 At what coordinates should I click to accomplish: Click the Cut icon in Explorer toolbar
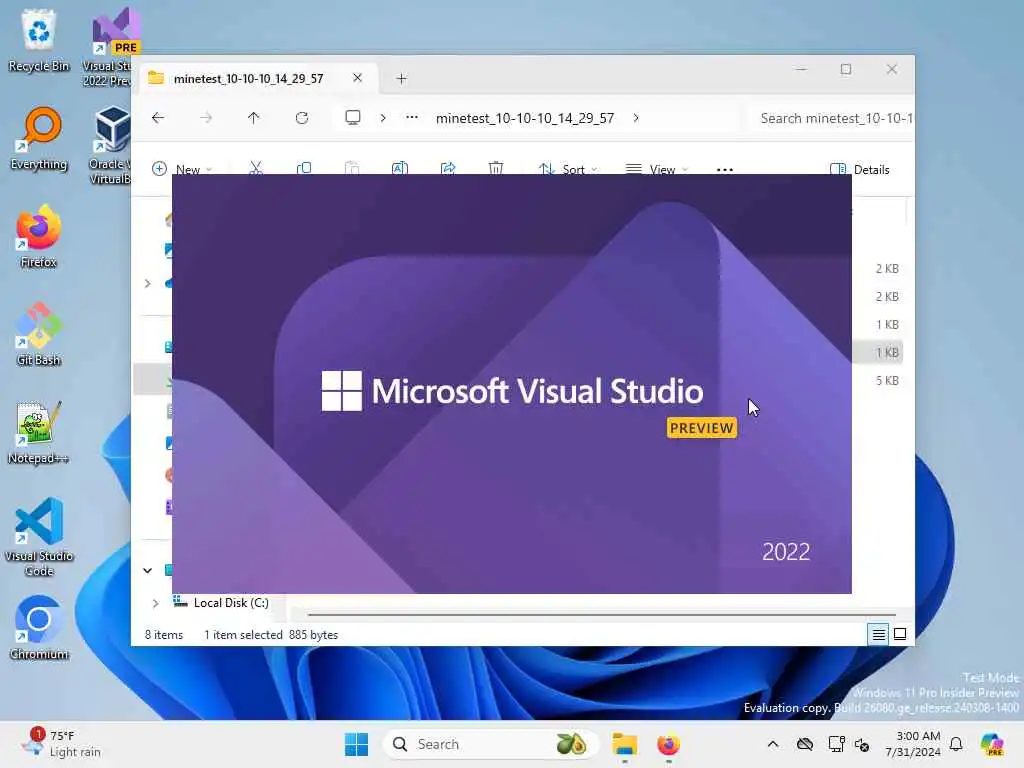pyautogui.click(x=256, y=168)
